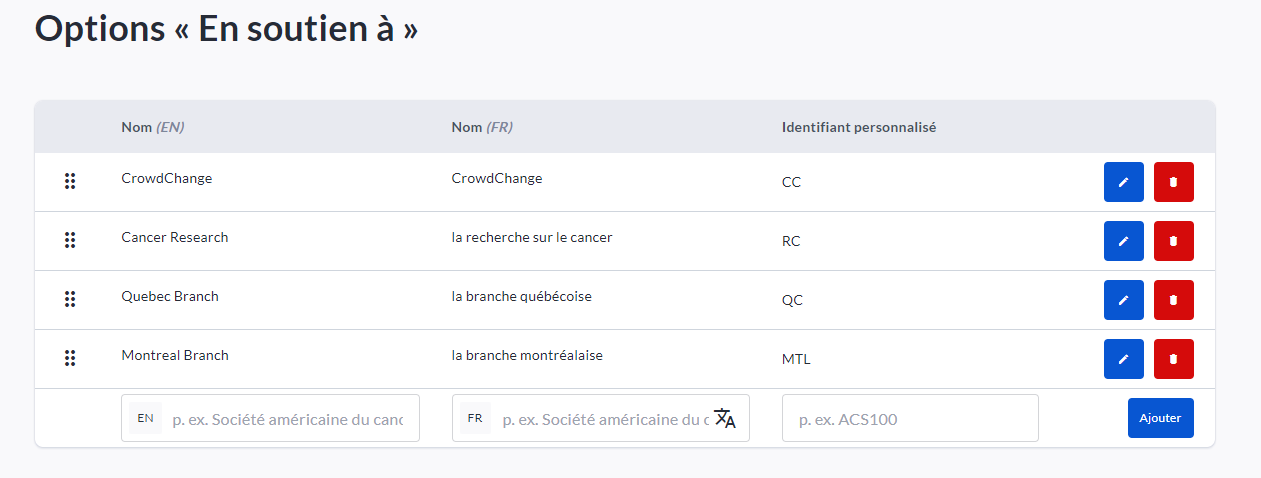
Task: Click drag handle next to Cancer Research
Action: click(x=70, y=240)
